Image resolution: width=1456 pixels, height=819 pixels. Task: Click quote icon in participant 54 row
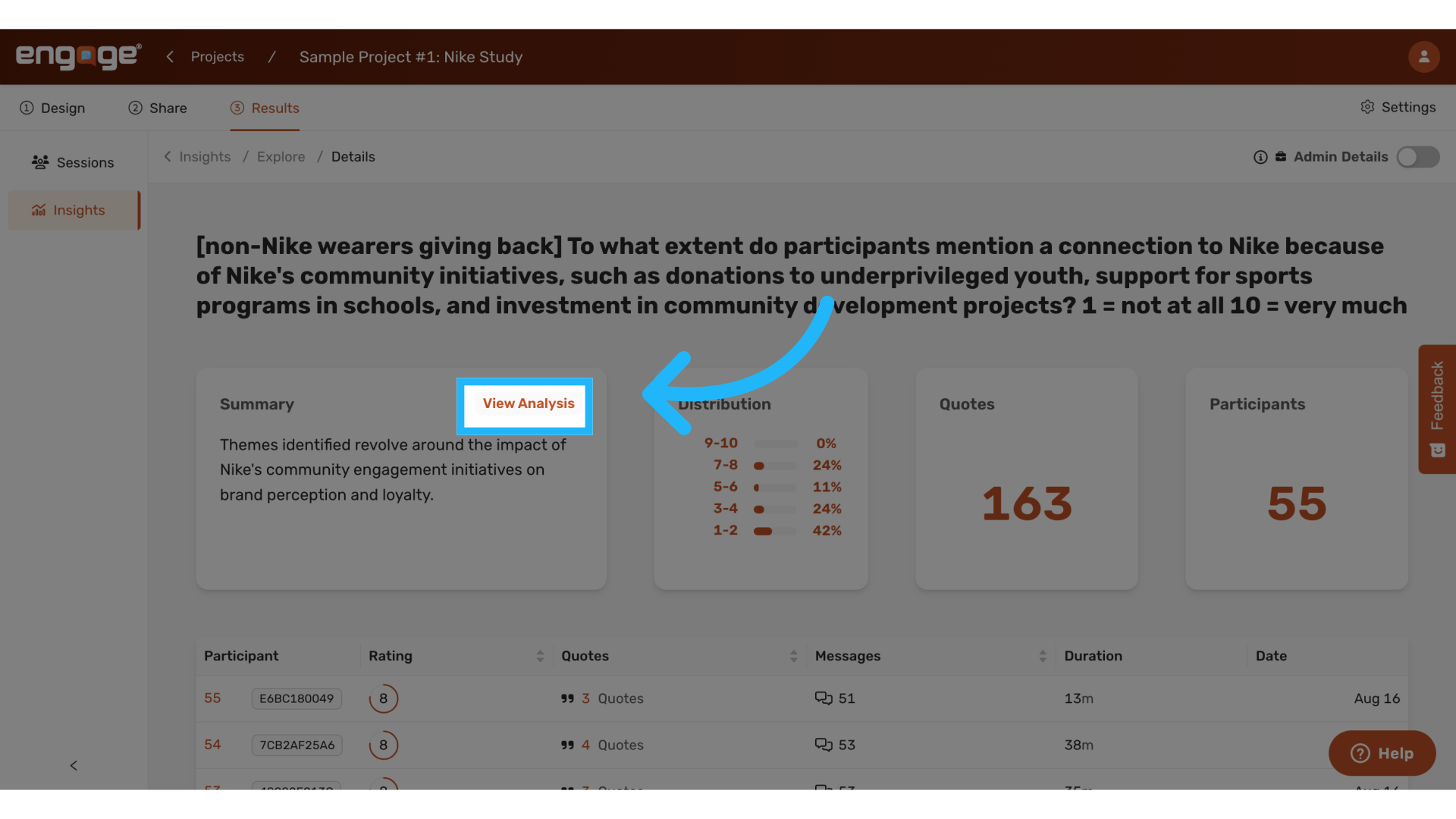tap(567, 745)
